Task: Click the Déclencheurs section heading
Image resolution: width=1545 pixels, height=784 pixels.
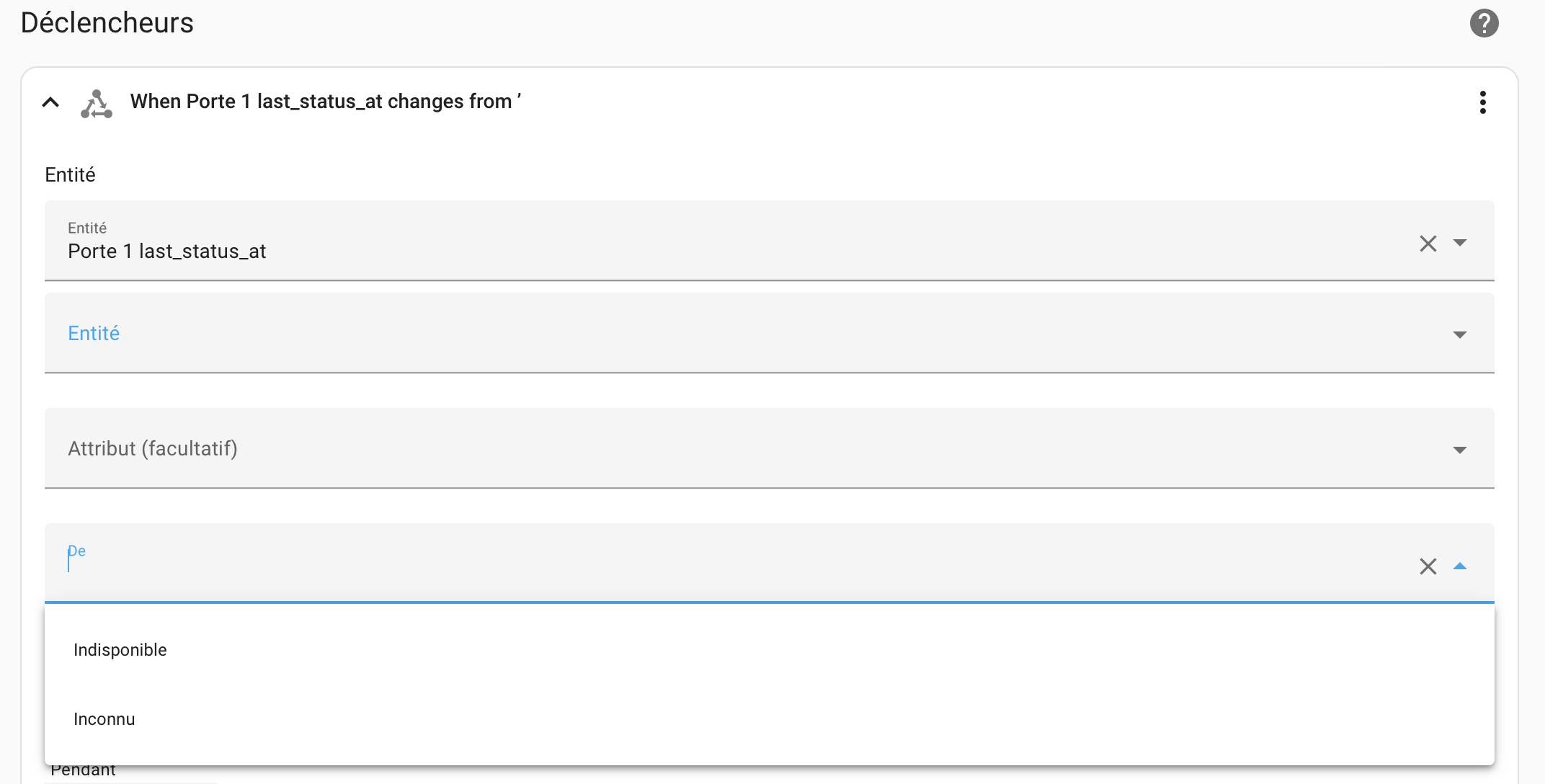Action: coord(107,23)
